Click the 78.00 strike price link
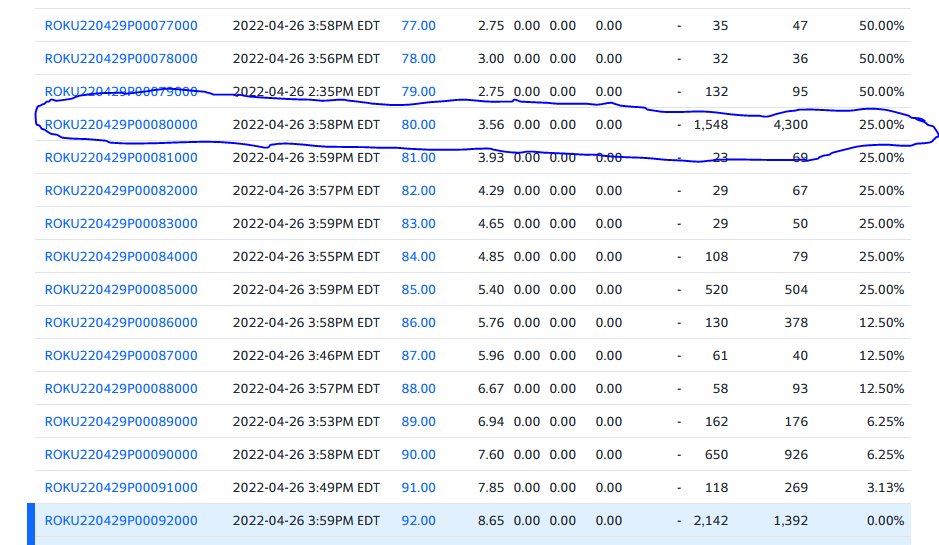The width and height of the screenshot is (939, 545). 419,59
